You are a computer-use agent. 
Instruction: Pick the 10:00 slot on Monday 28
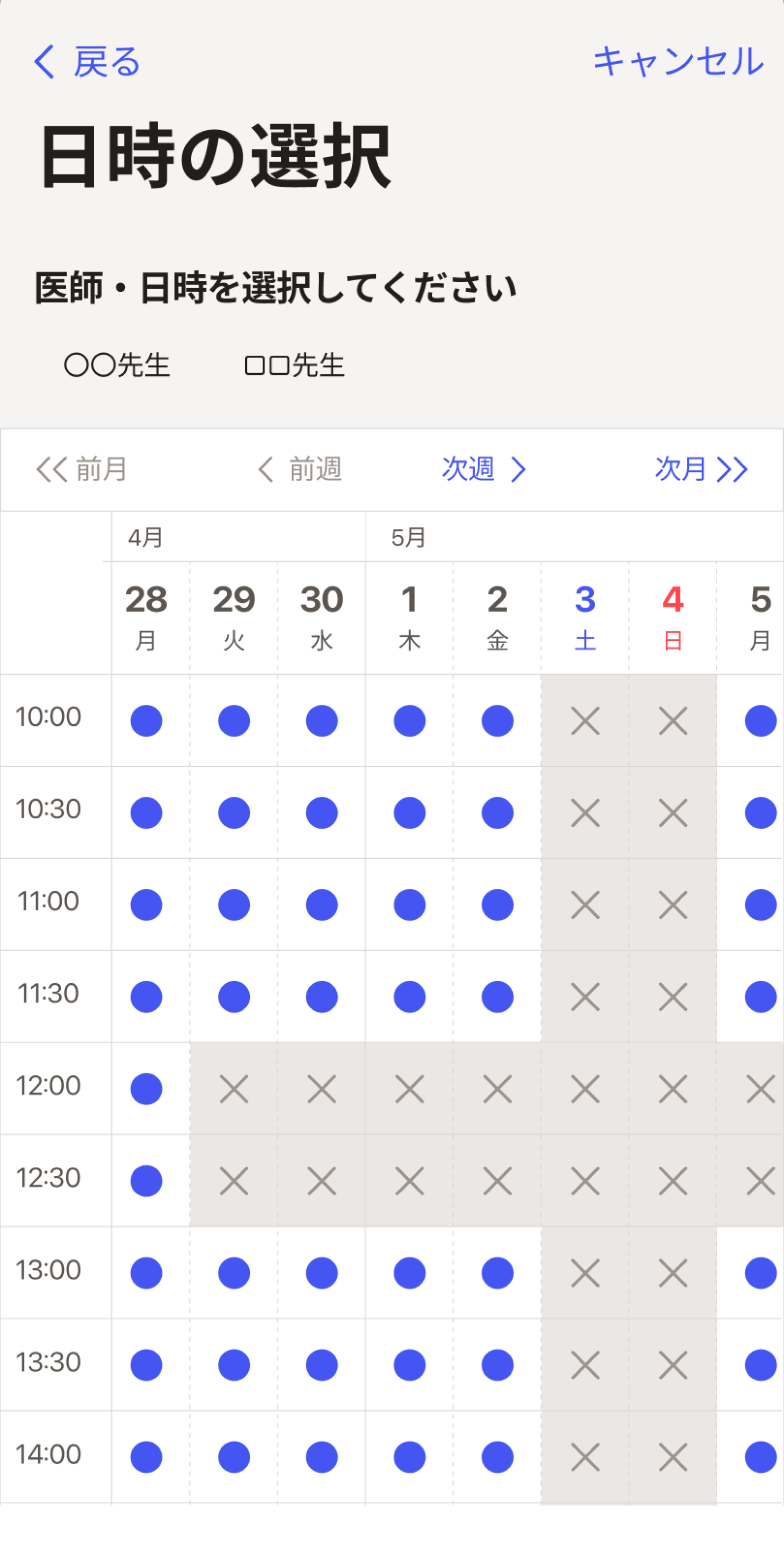pyautogui.click(x=146, y=721)
